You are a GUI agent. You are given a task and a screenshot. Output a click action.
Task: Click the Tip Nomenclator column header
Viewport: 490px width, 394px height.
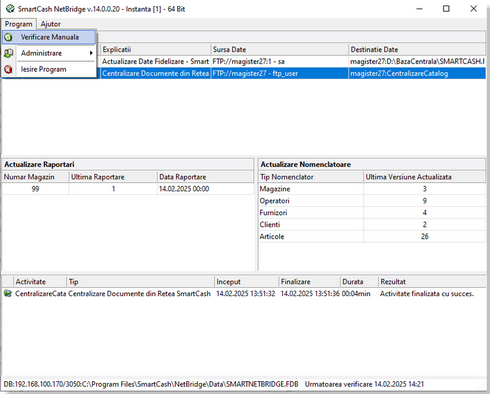pyautogui.click(x=311, y=177)
